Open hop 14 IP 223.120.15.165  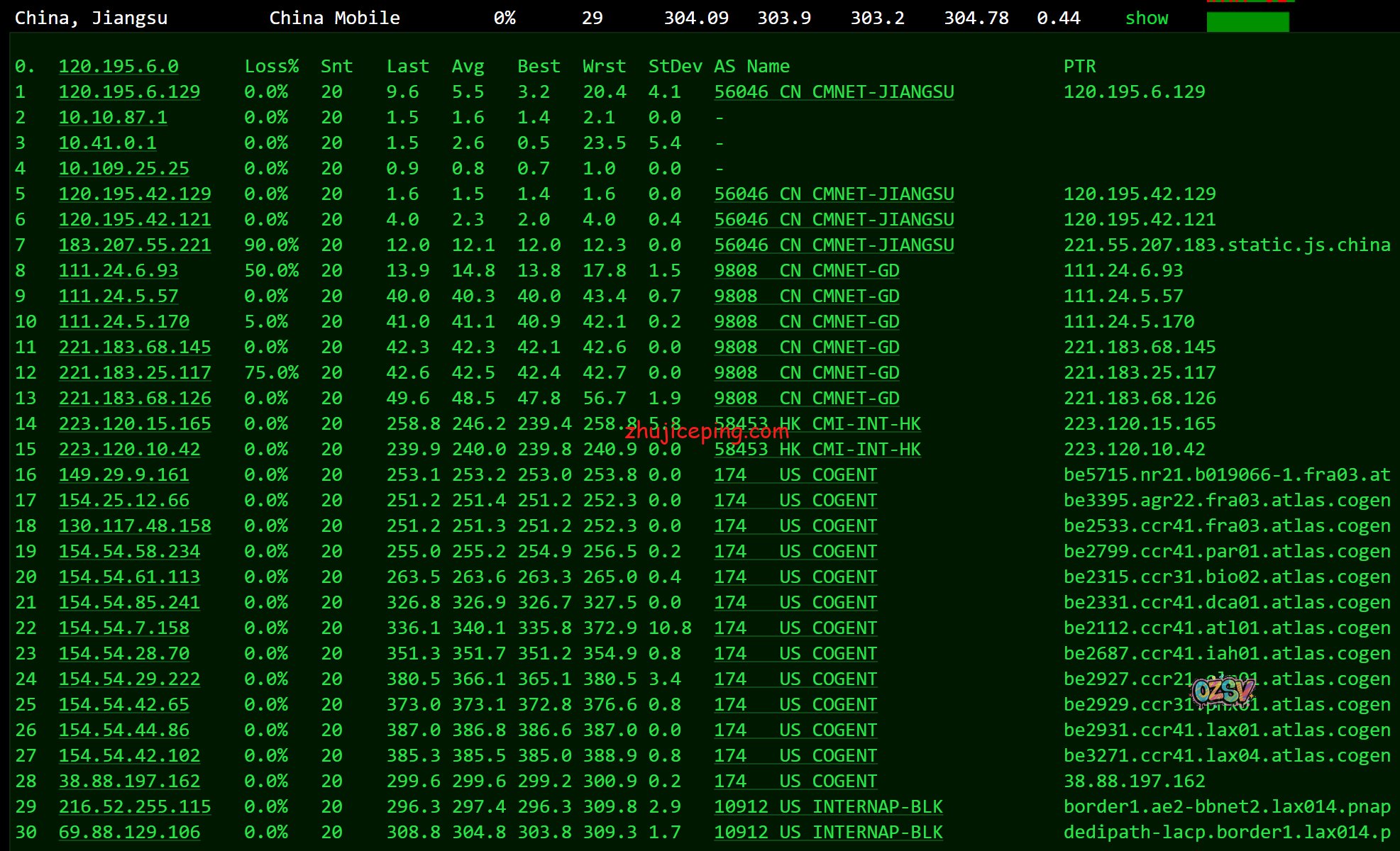135,424
